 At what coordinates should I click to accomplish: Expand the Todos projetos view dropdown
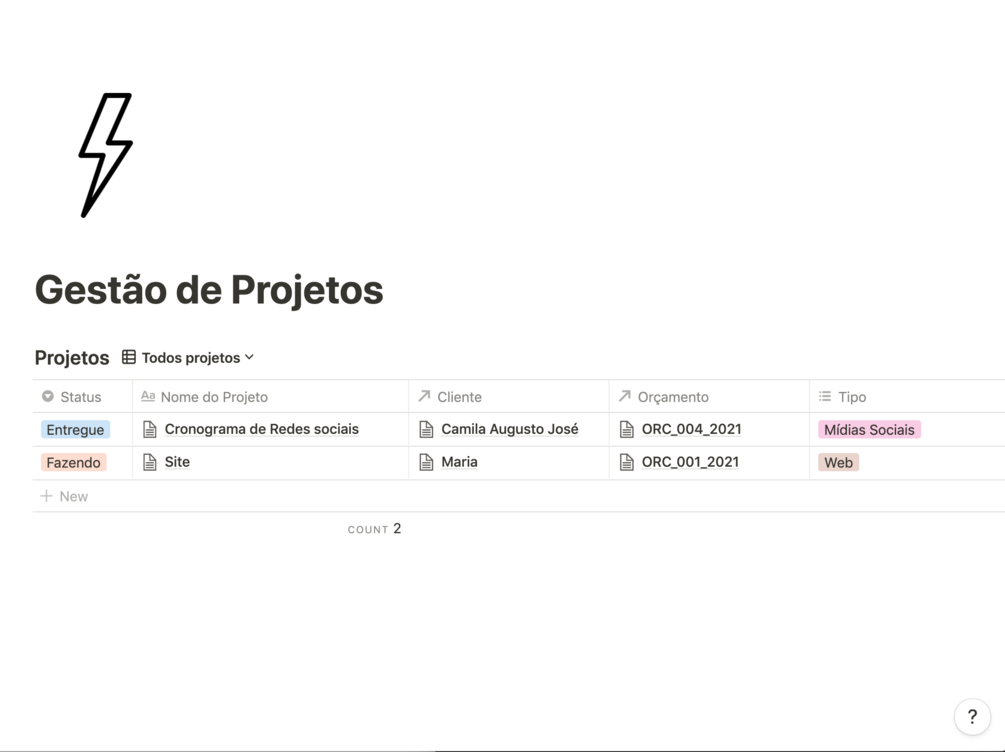point(197,357)
